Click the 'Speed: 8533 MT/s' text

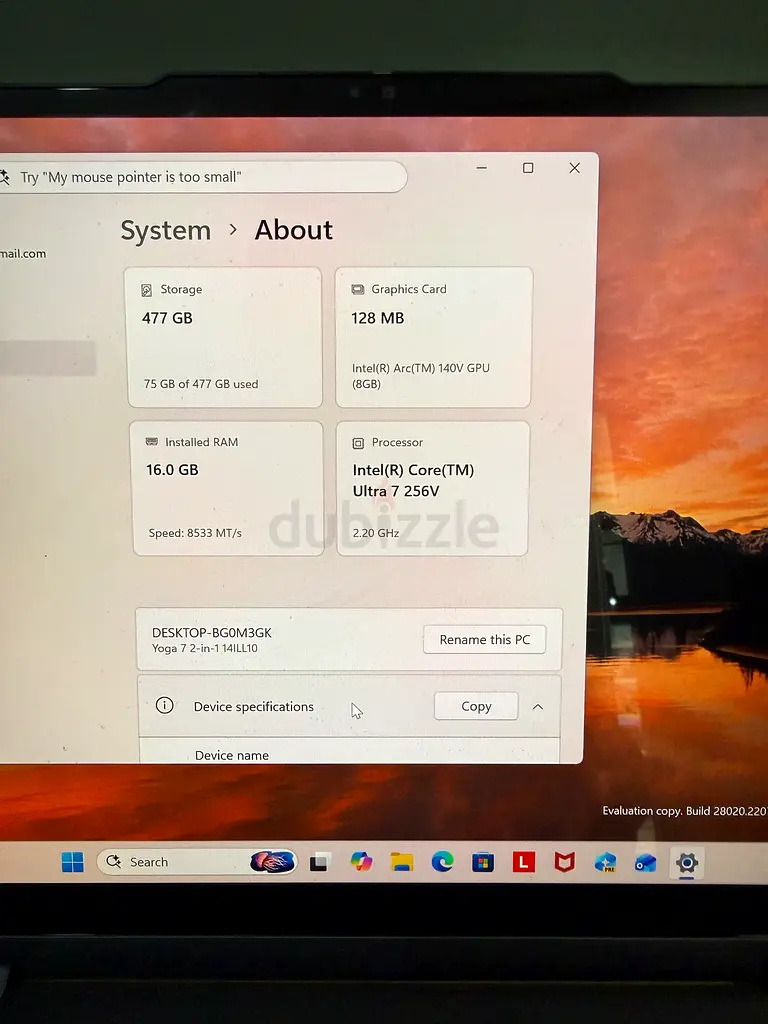195,533
